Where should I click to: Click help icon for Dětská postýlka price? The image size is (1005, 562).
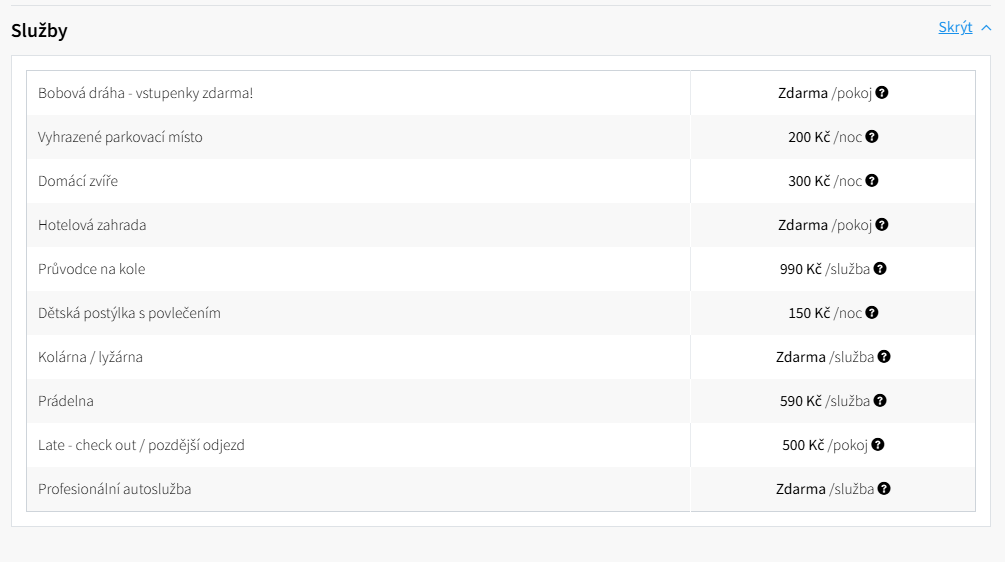(872, 313)
